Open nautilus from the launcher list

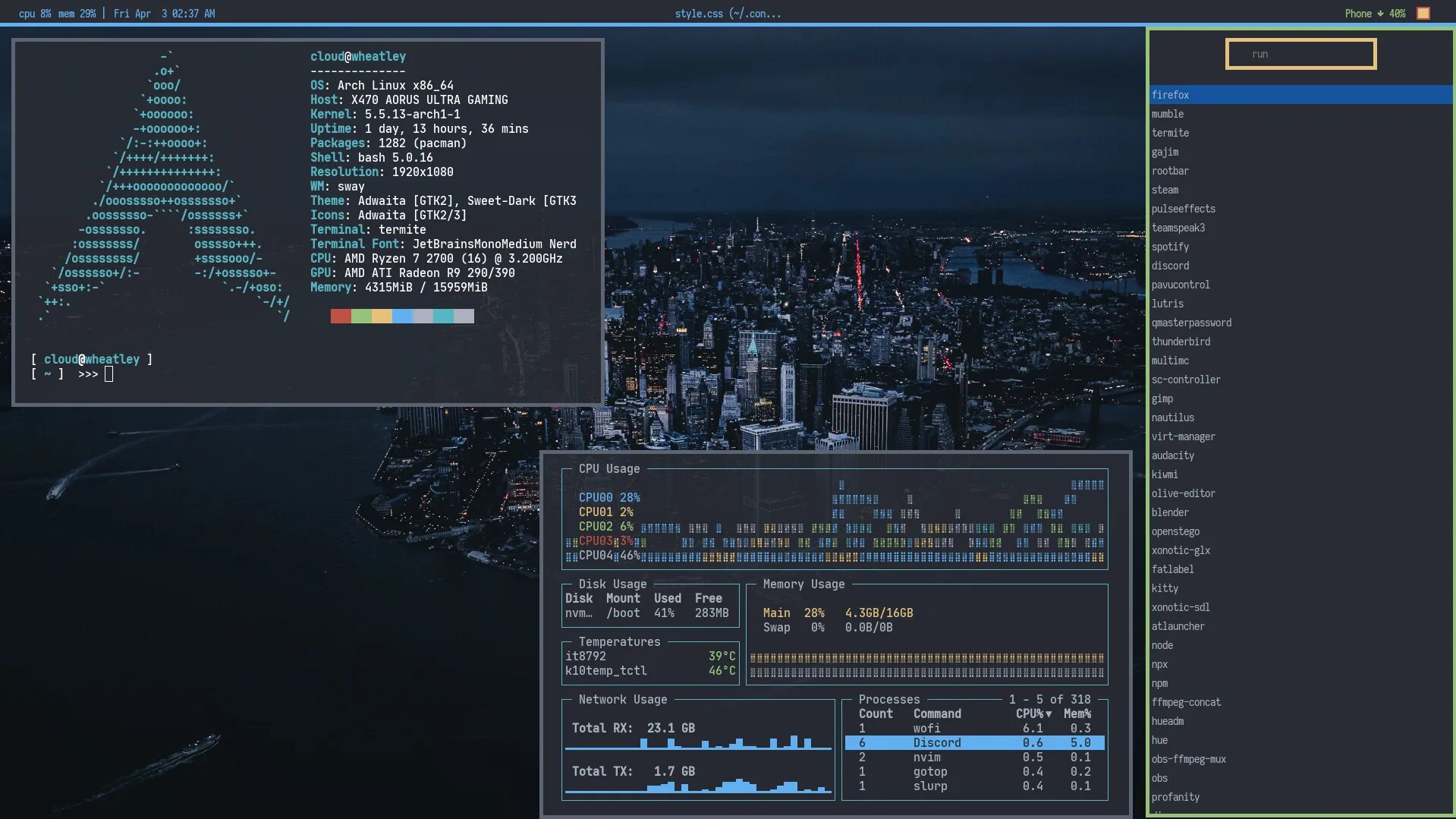pos(1301,417)
